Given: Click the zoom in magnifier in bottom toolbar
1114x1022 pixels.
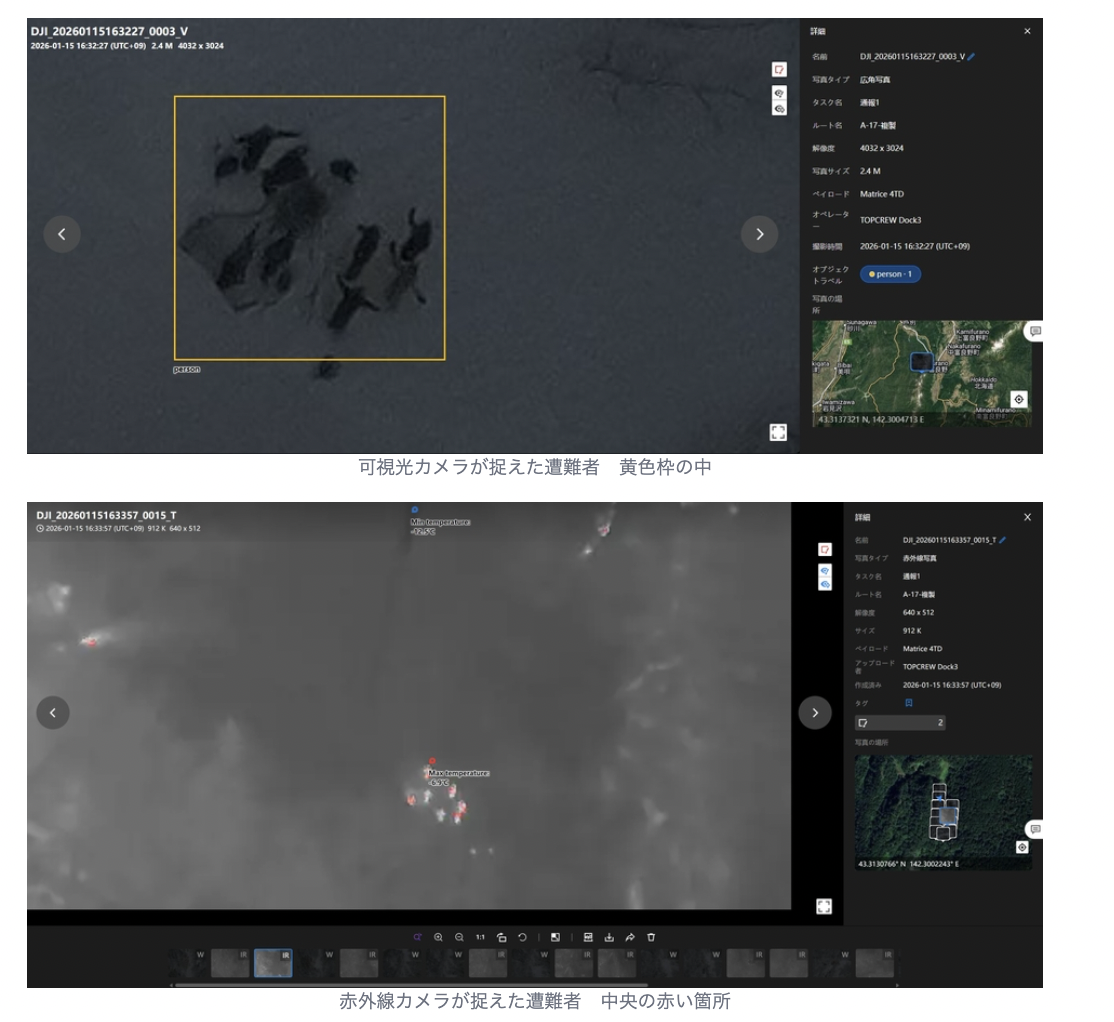Looking at the screenshot, I should click(438, 937).
